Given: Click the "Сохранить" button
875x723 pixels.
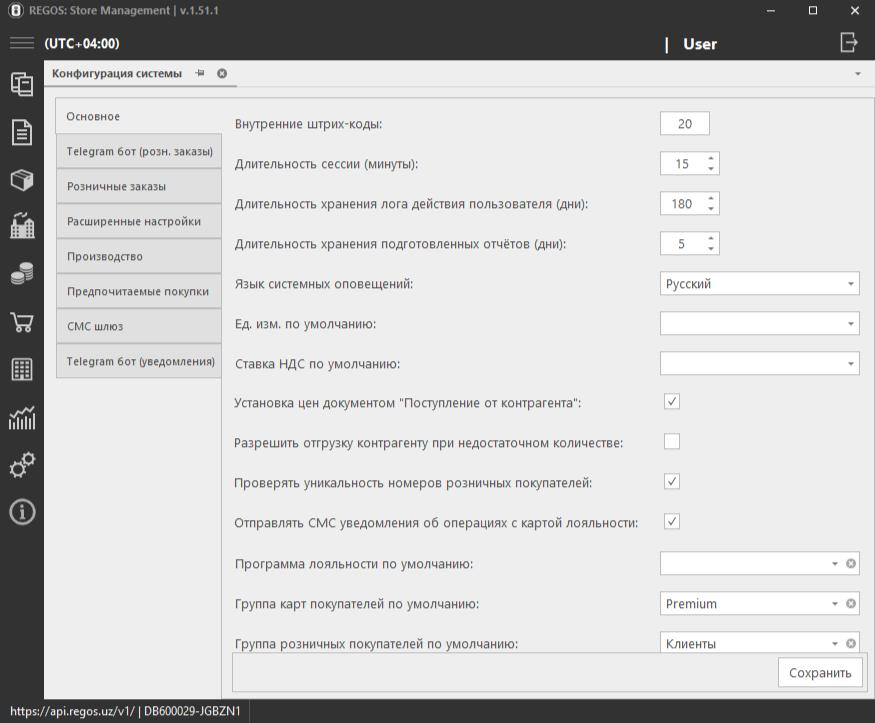Looking at the screenshot, I should [x=819, y=673].
